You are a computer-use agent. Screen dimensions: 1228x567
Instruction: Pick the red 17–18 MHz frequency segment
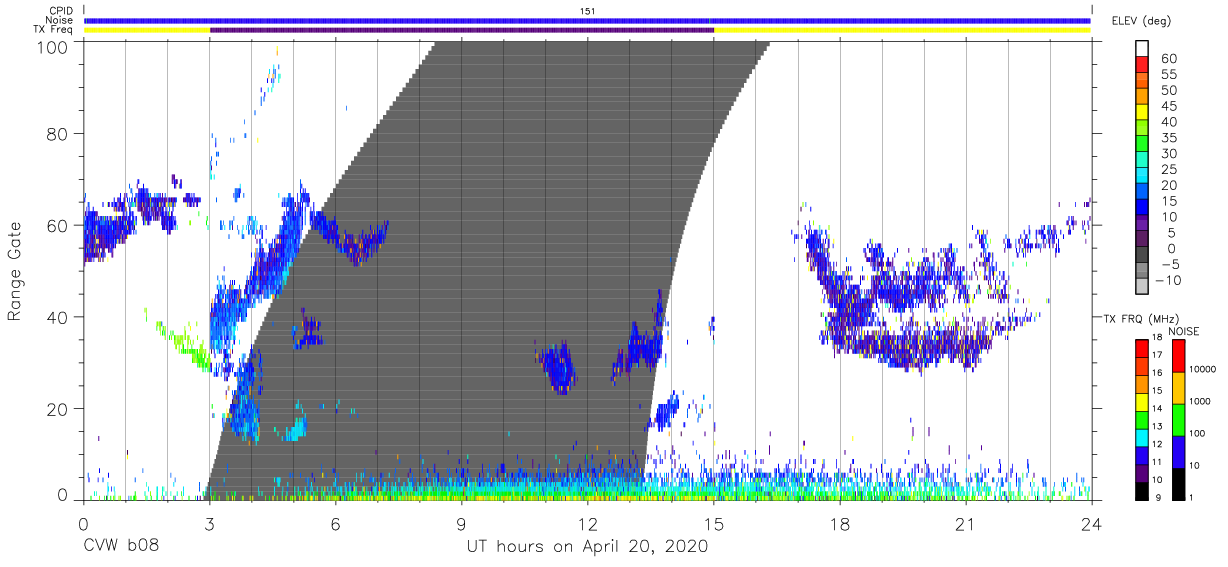(x=1141, y=348)
